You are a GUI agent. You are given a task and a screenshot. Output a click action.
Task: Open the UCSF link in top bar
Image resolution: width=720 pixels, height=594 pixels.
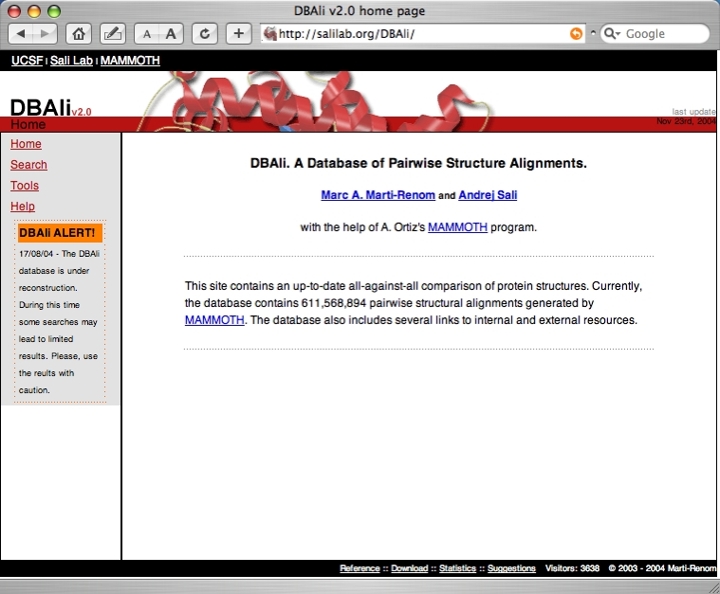(x=27, y=61)
